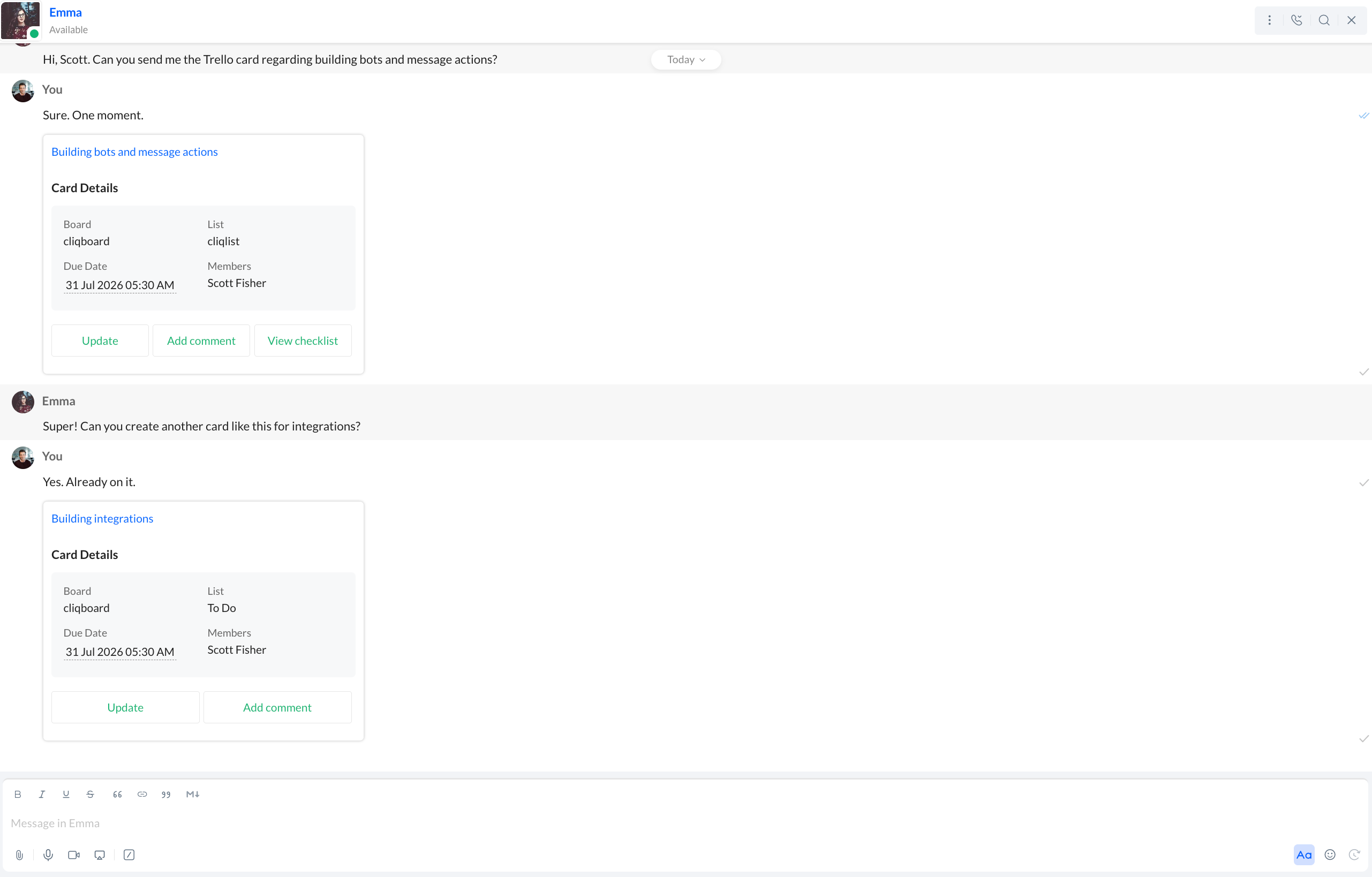Open the 'Building integrations' card link
1372x877 pixels.
point(103,519)
